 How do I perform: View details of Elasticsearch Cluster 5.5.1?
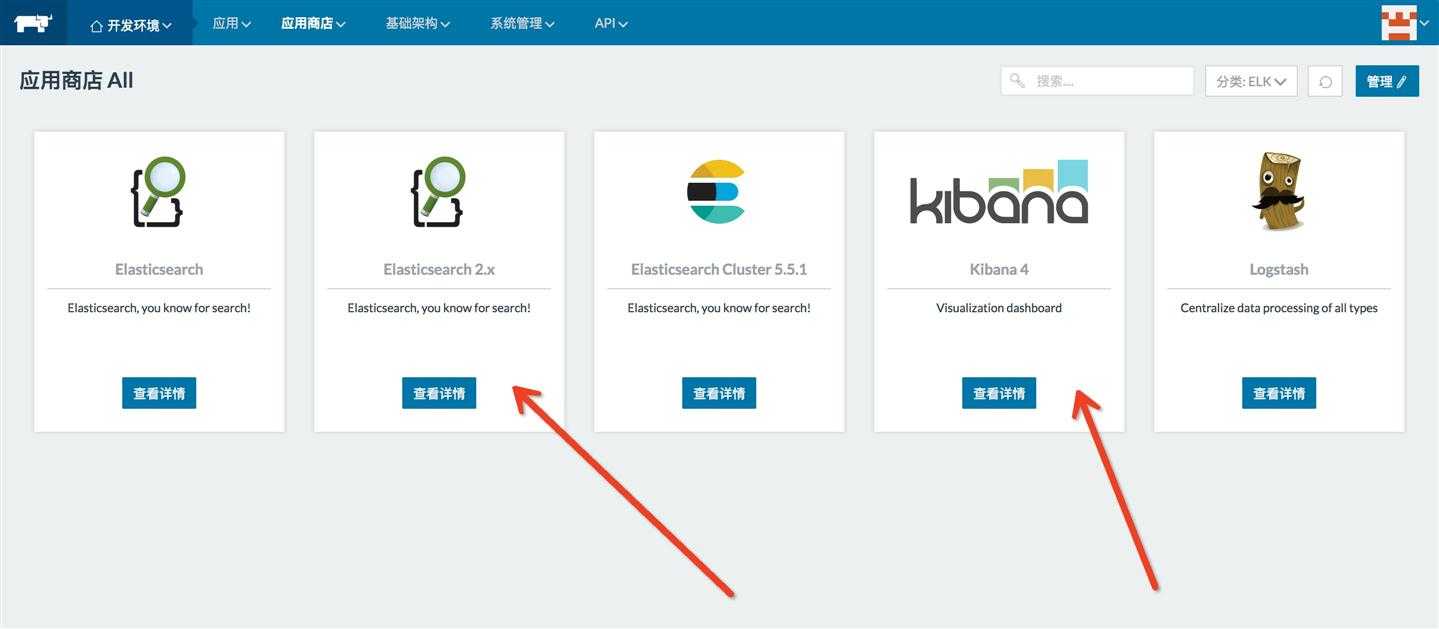[719, 393]
